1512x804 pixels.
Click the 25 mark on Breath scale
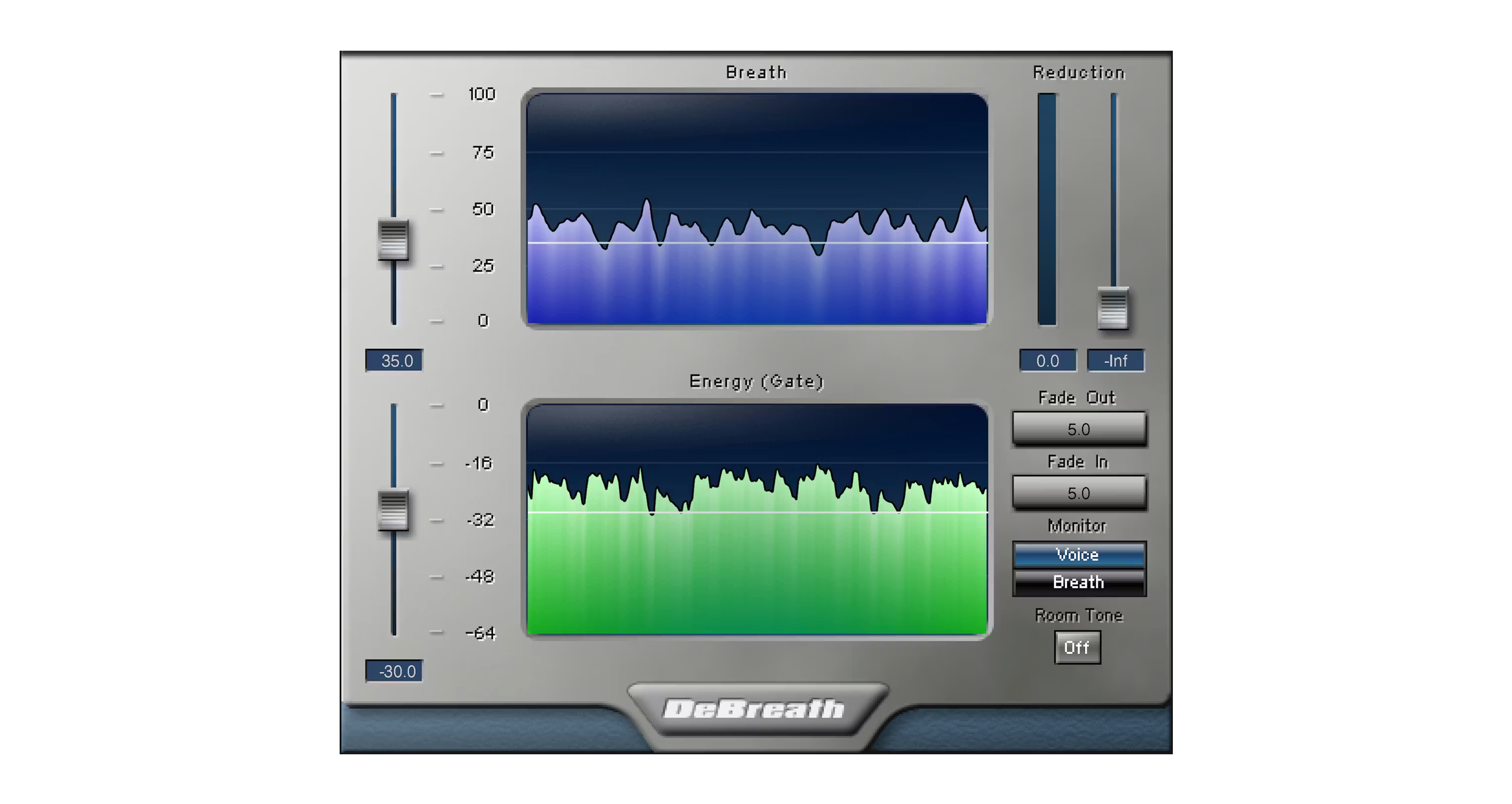point(483,266)
